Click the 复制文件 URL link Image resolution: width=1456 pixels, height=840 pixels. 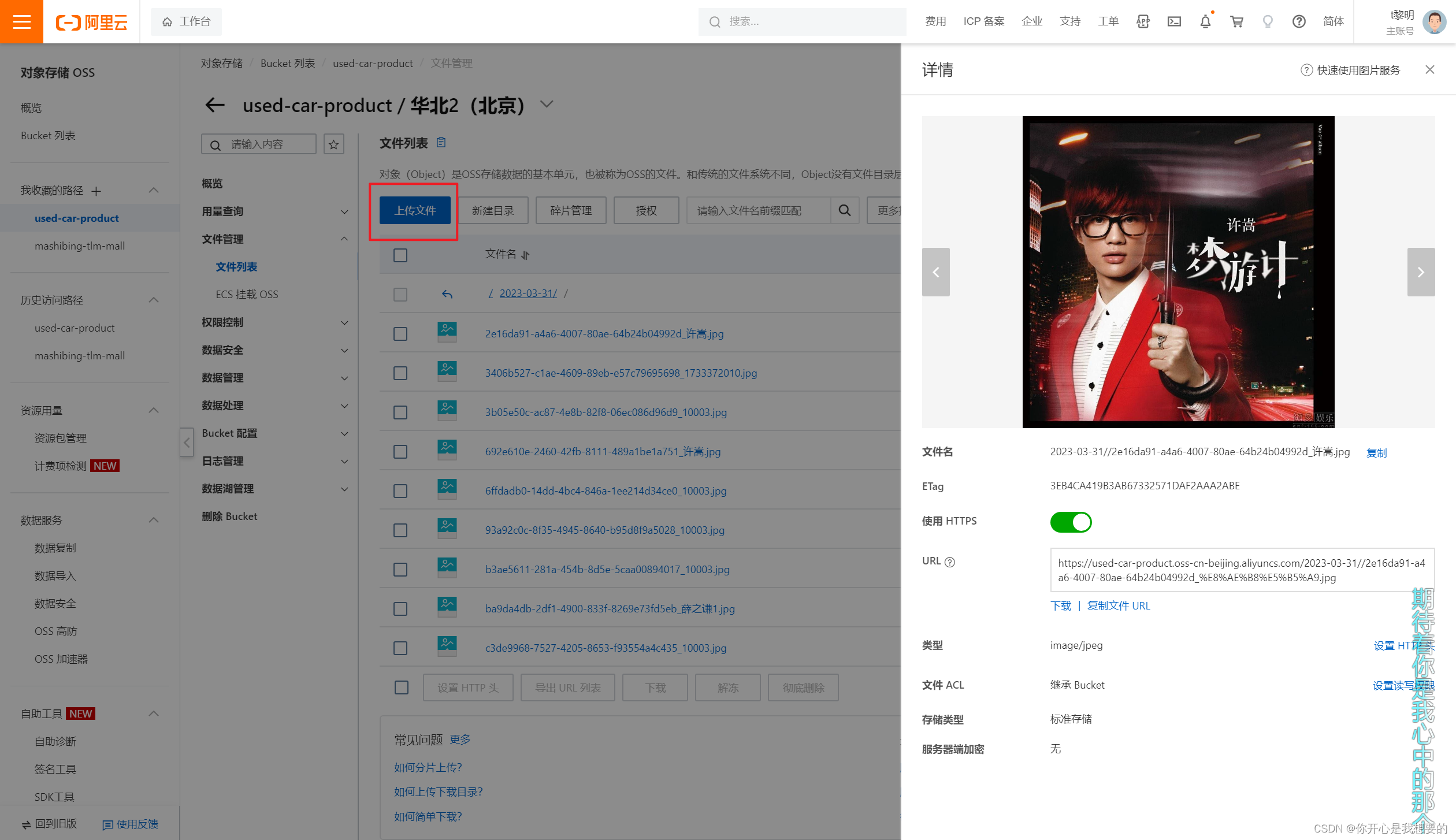point(1119,605)
